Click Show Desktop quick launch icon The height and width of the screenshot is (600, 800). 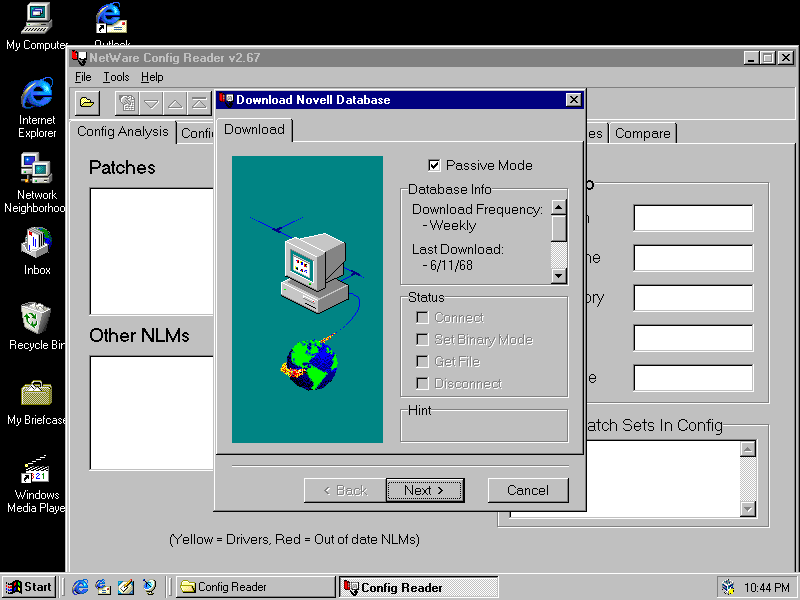click(x=126, y=587)
